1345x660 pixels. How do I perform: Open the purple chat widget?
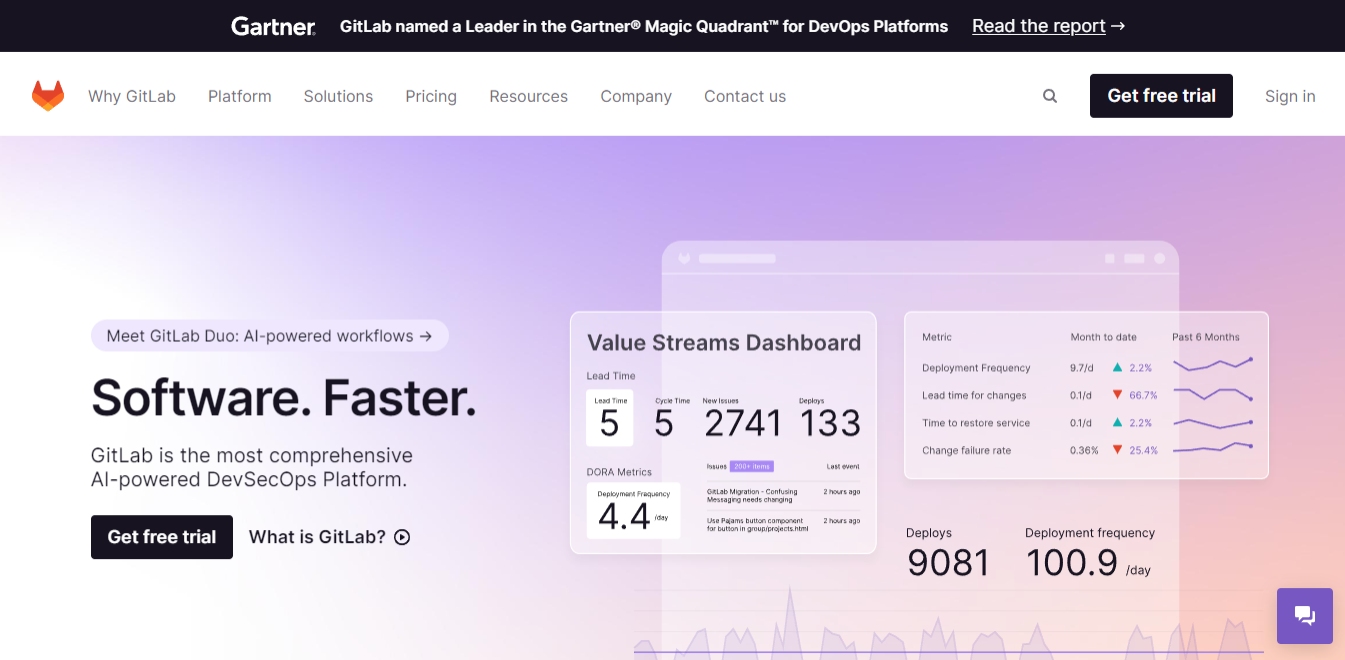coord(1305,616)
